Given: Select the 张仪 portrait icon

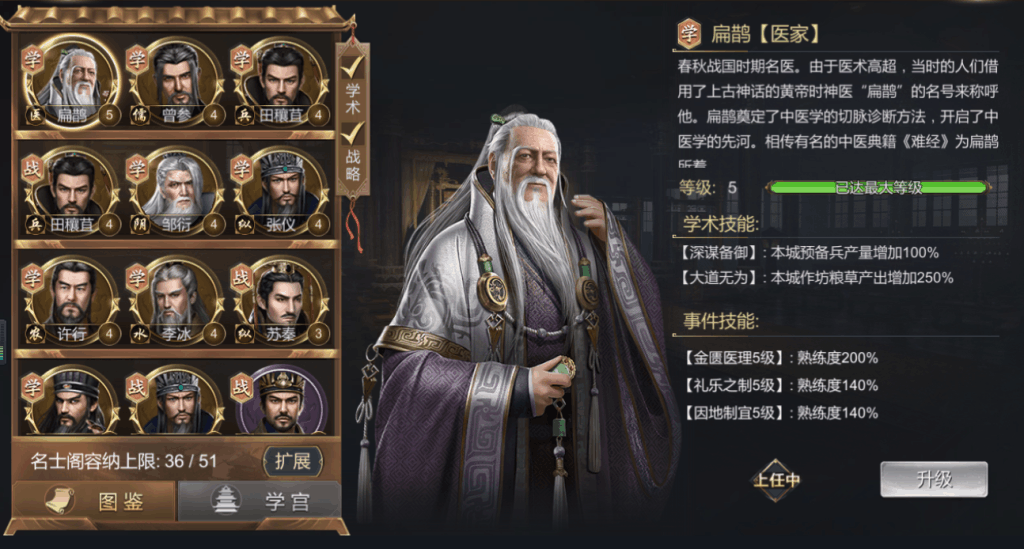Looking at the screenshot, I should click(x=281, y=193).
